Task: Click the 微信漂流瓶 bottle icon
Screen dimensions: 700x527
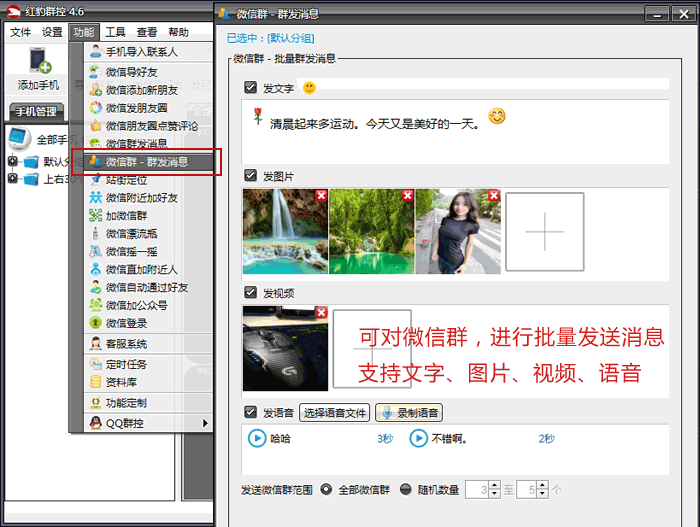Action: [x=95, y=233]
